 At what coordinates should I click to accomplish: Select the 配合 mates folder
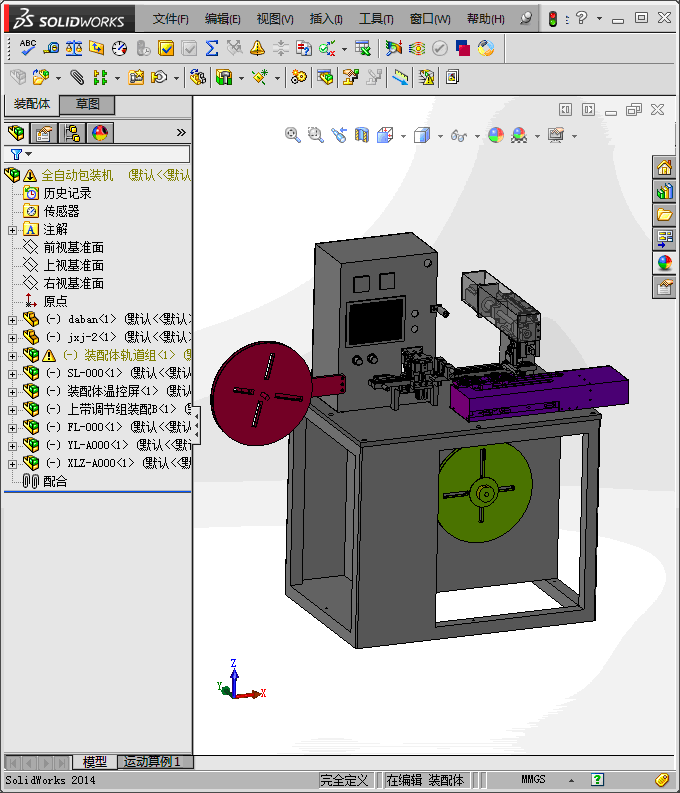coord(55,481)
